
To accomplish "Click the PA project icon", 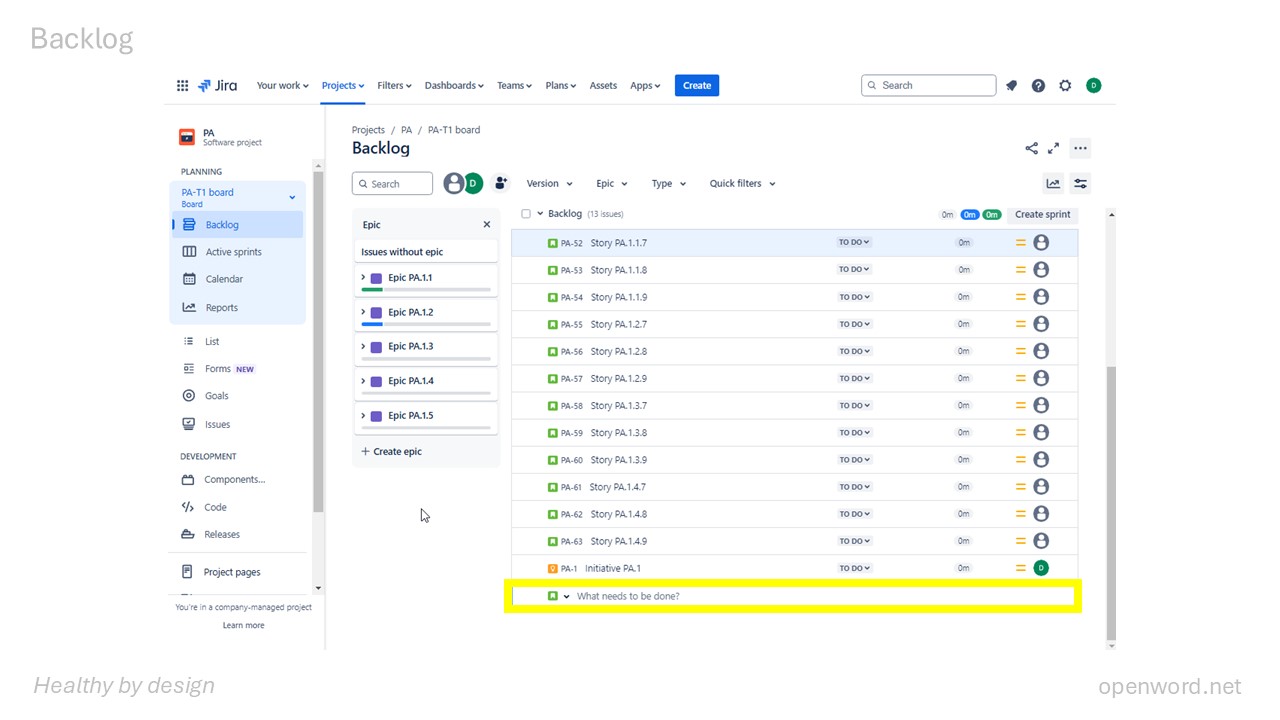I will click(187, 137).
